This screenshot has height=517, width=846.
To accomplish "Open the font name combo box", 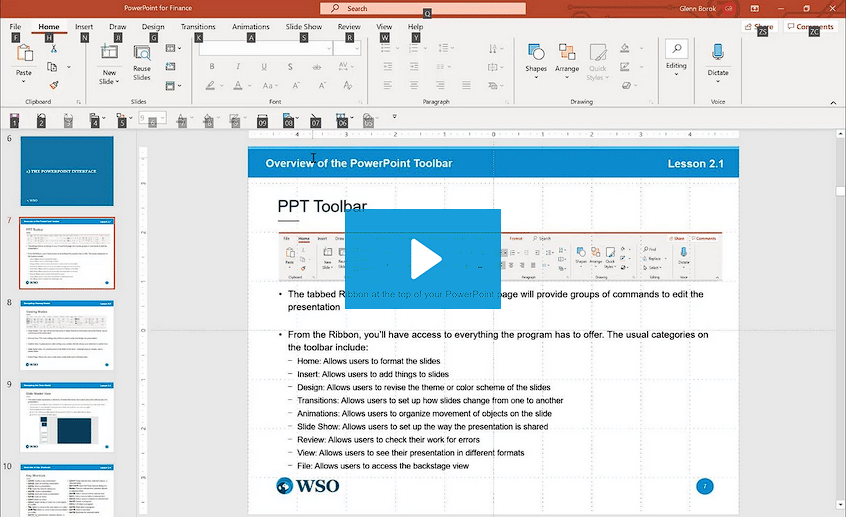I will (x=265, y=49).
